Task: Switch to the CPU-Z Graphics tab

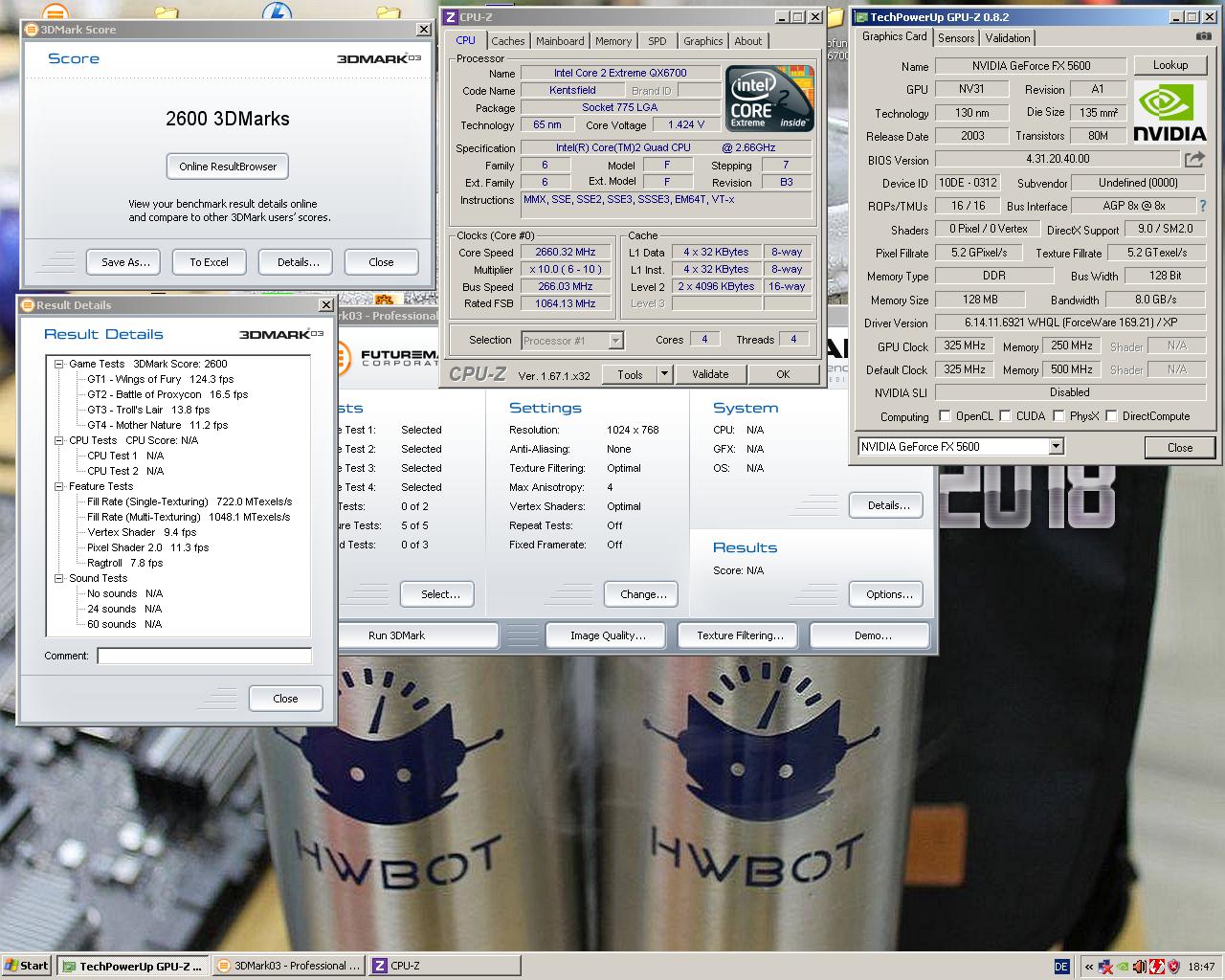Action: click(x=702, y=41)
